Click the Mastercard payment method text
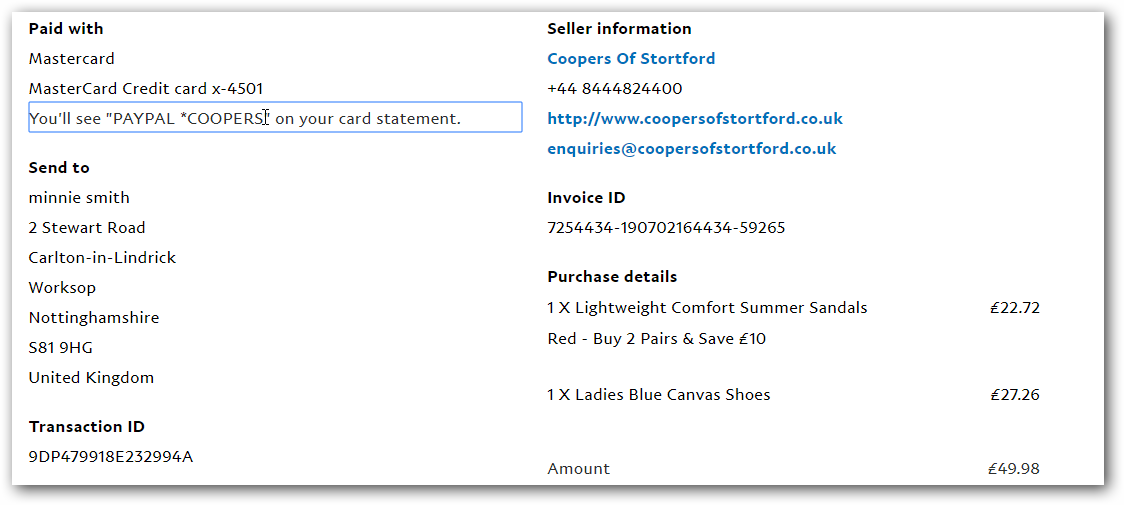The image size is (1124, 505). tap(71, 59)
